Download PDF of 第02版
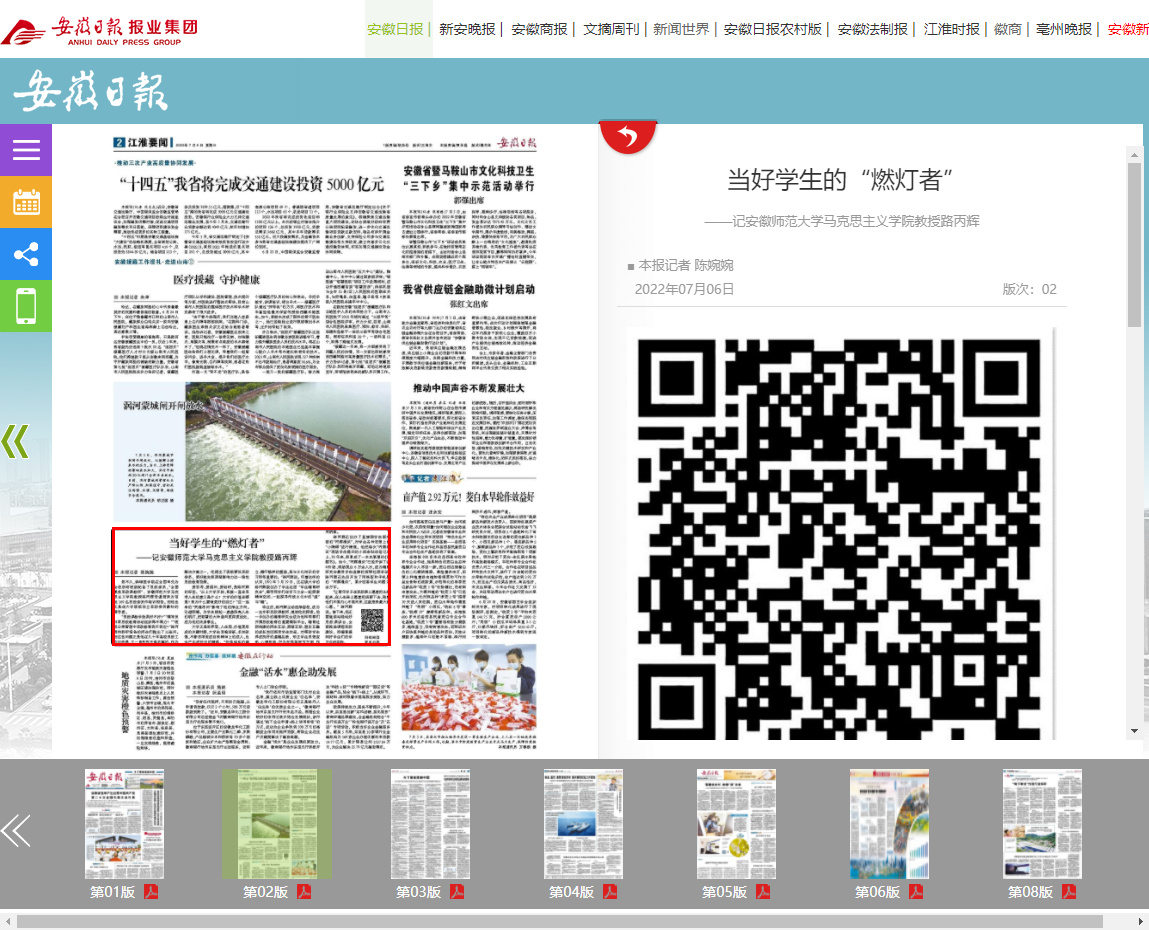 click(304, 892)
